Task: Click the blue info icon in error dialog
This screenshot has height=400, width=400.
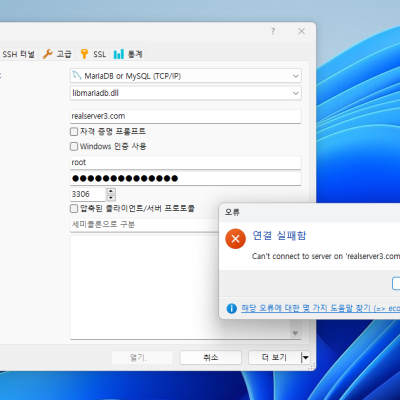Action: 232,308
